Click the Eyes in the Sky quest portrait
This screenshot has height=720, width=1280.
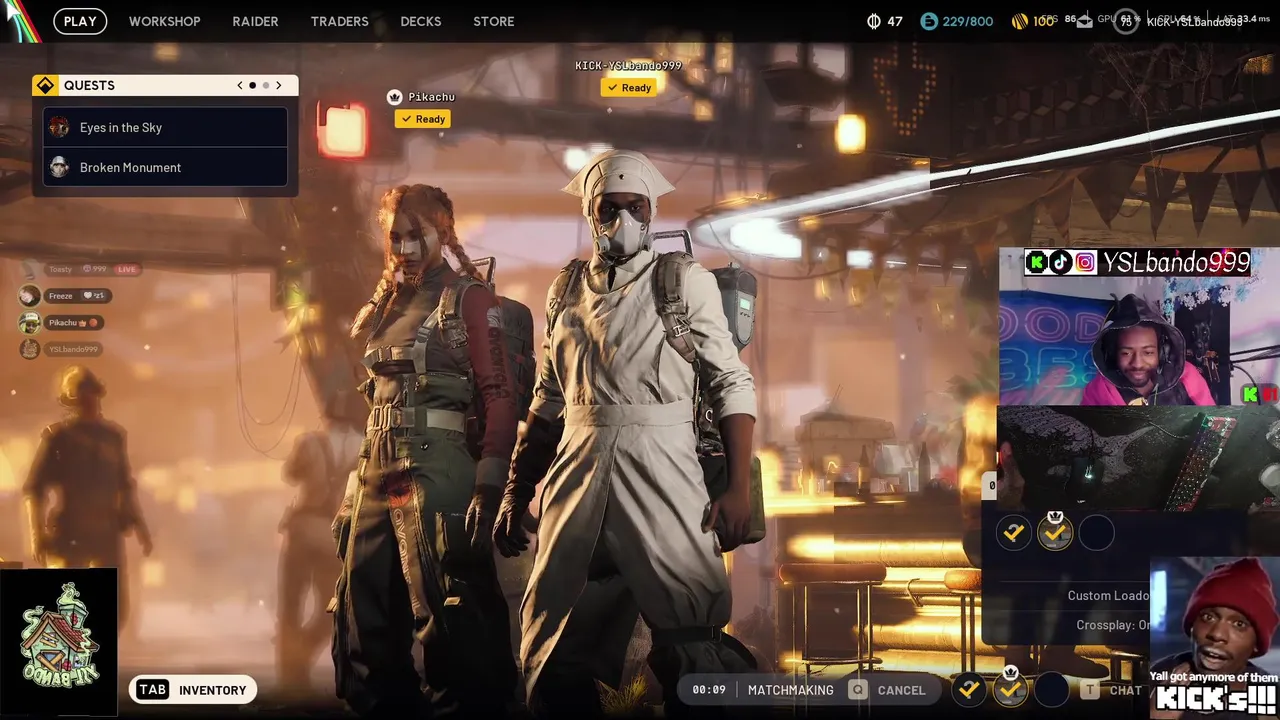pos(59,127)
